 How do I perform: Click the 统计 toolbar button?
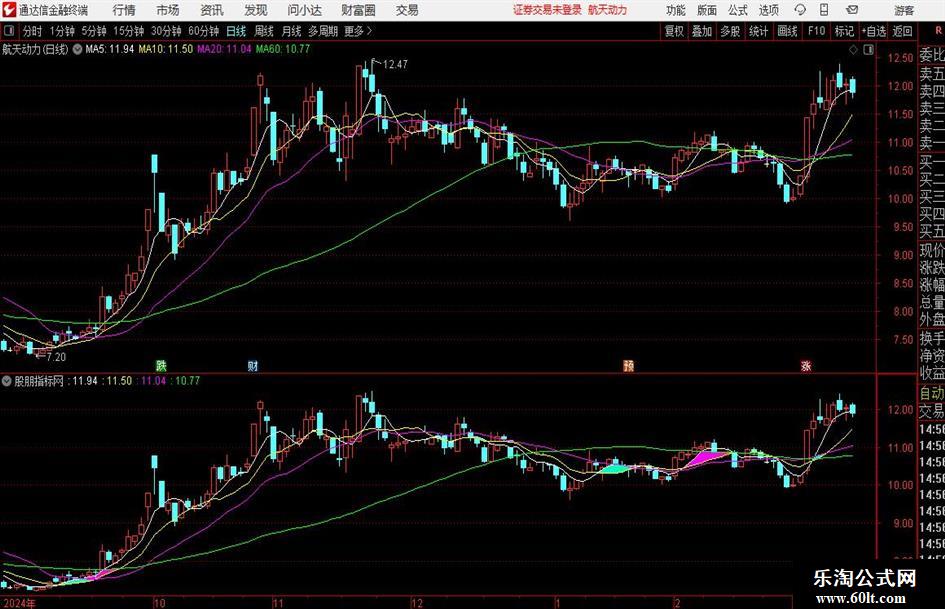(x=758, y=31)
